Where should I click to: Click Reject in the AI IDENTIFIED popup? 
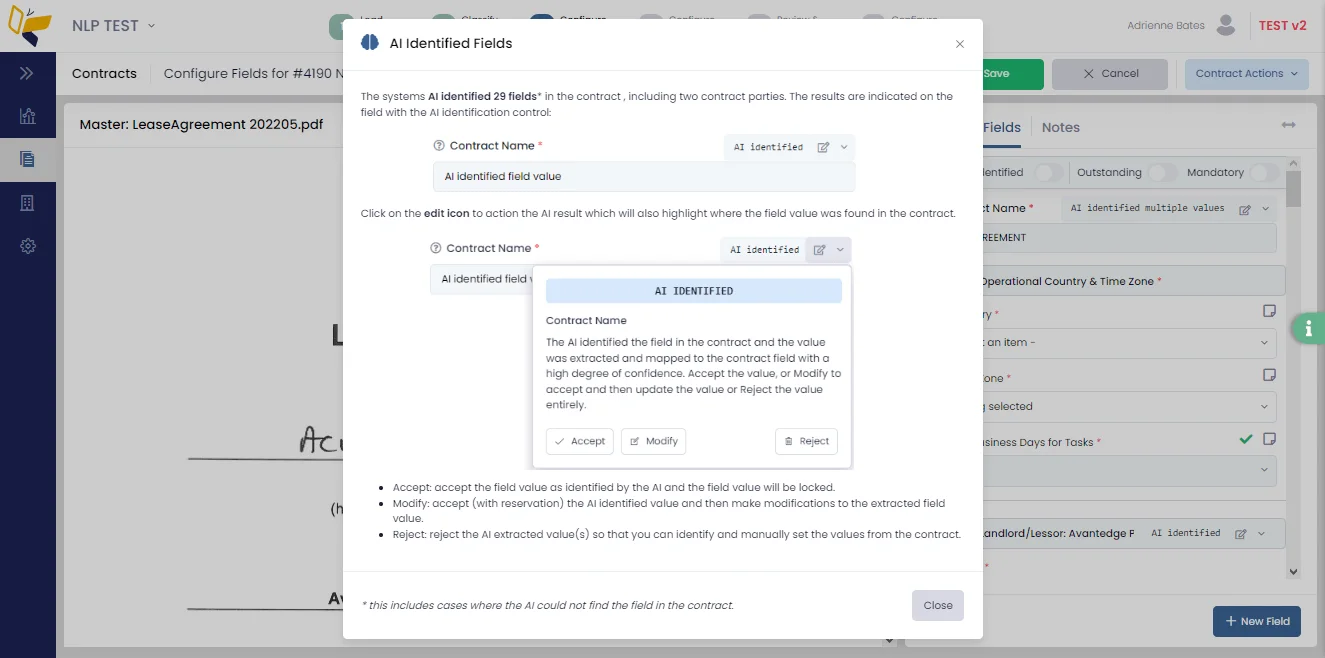[x=807, y=441]
